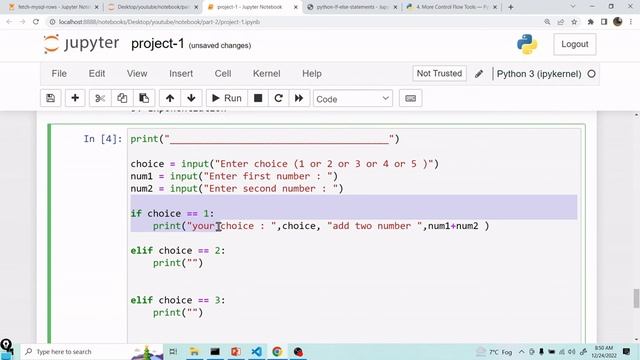The height and width of the screenshot is (360, 640).
Task: Open the tab search chevron in title bar
Action: (573, 7)
